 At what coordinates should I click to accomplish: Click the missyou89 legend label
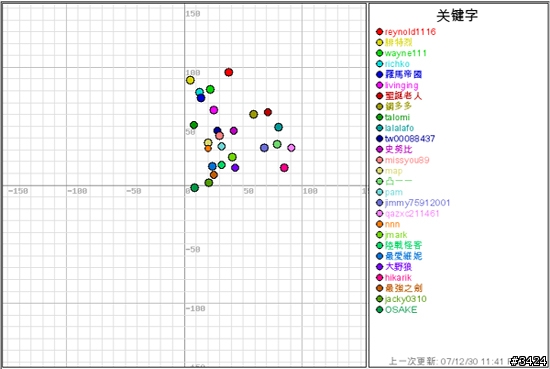click(x=403, y=160)
